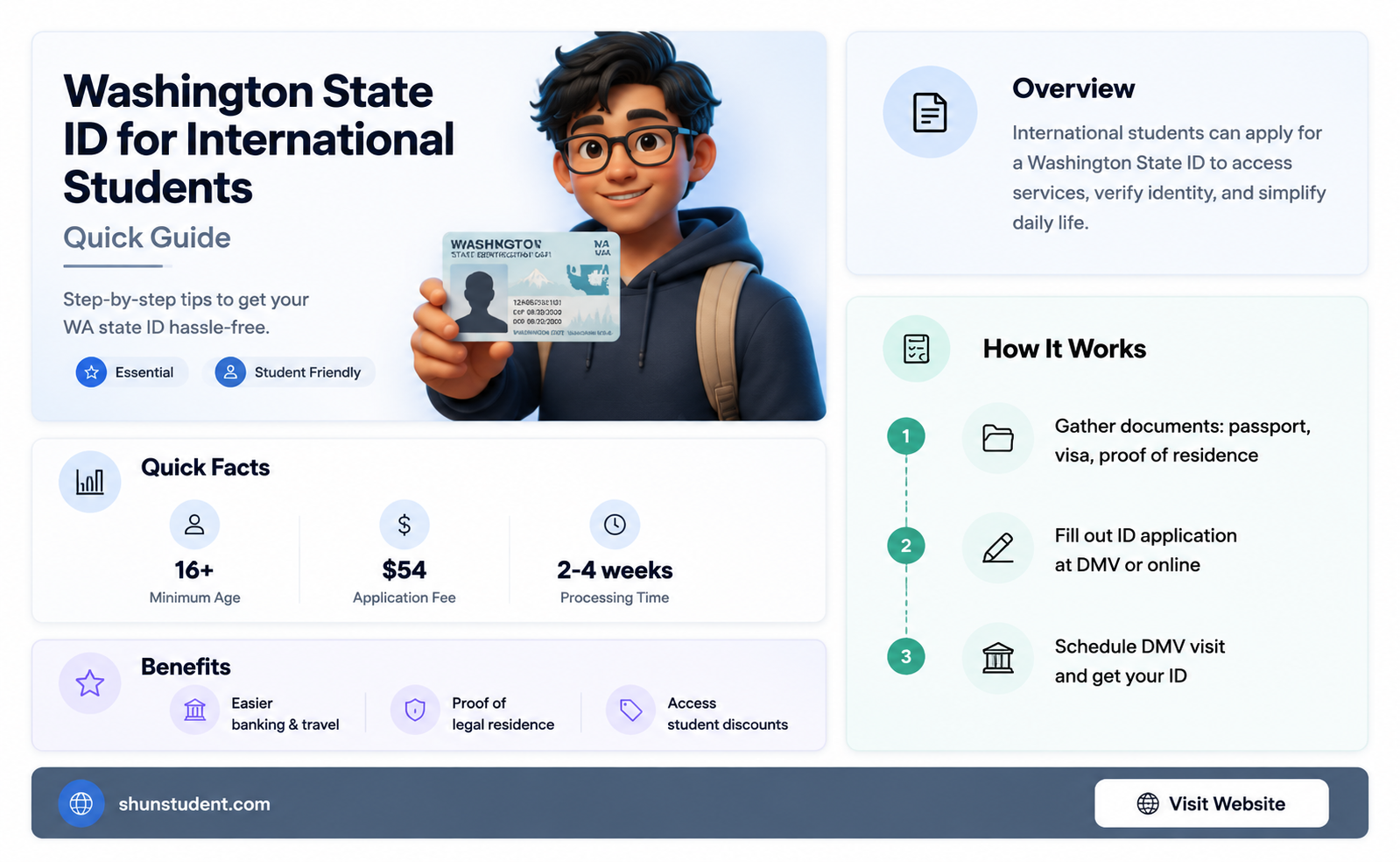
Task: Click the Student Friendly tag label
Action: 307,372
